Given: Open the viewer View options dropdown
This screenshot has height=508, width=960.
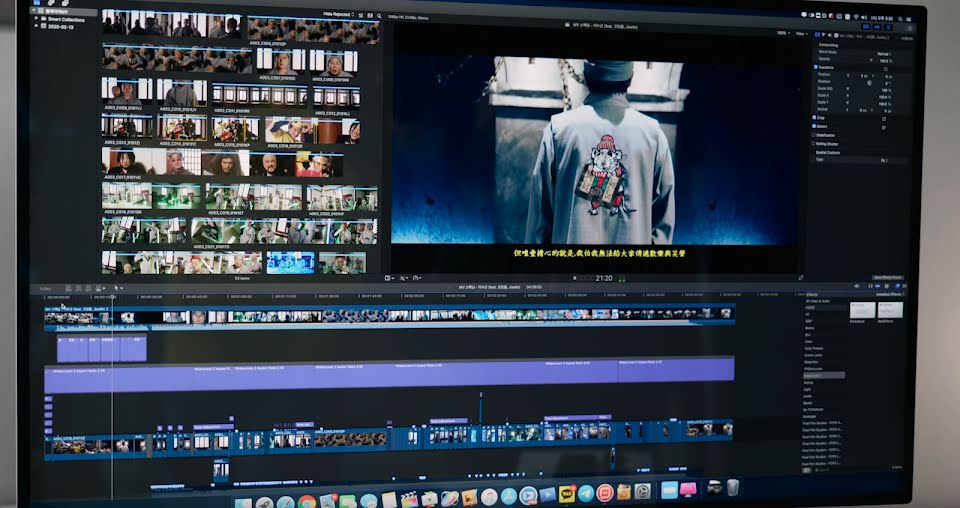Looking at the screenshot, I should (801, 33).
